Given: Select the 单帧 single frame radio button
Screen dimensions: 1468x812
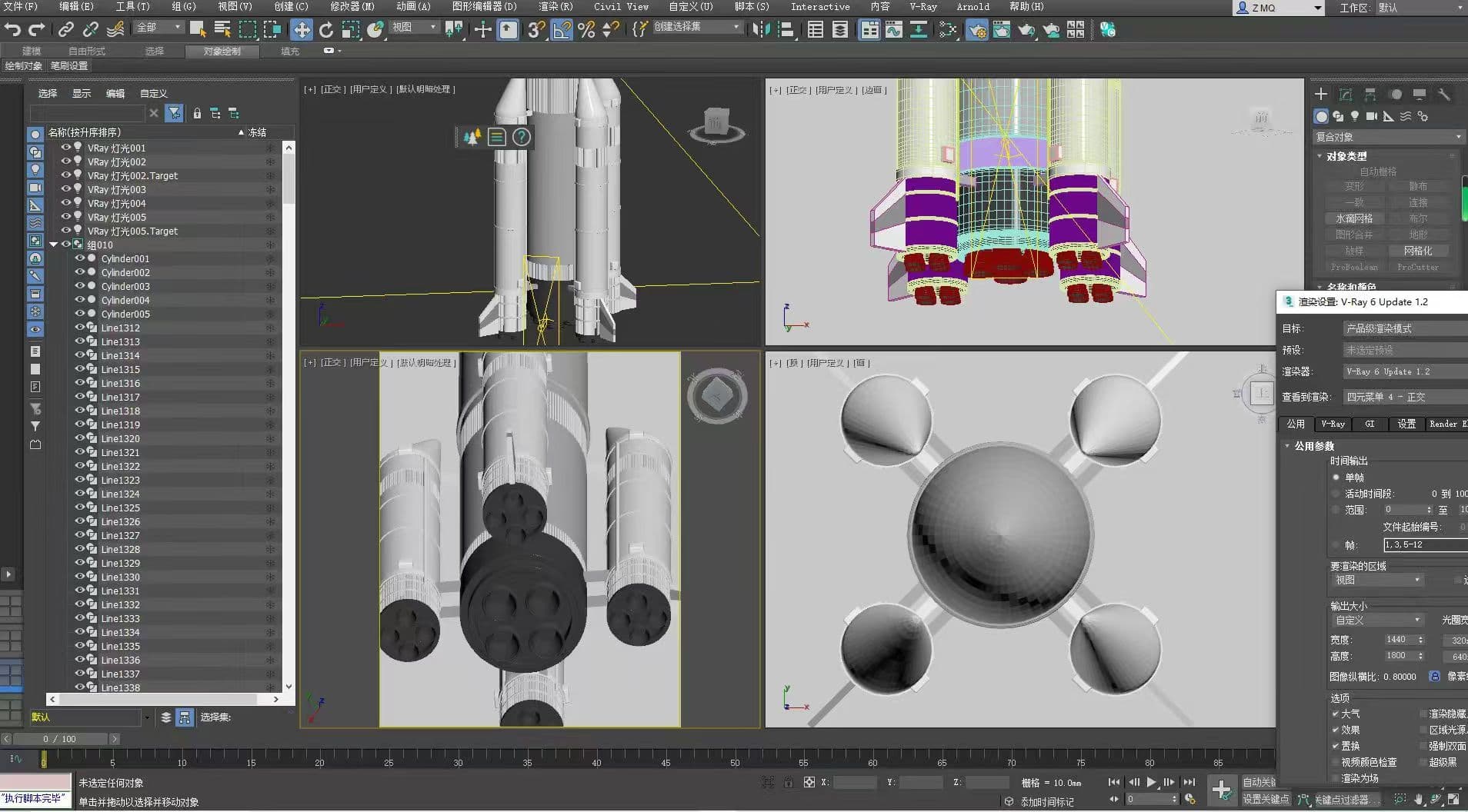Looking at the screenshot, I should [x=1336, y=478].
